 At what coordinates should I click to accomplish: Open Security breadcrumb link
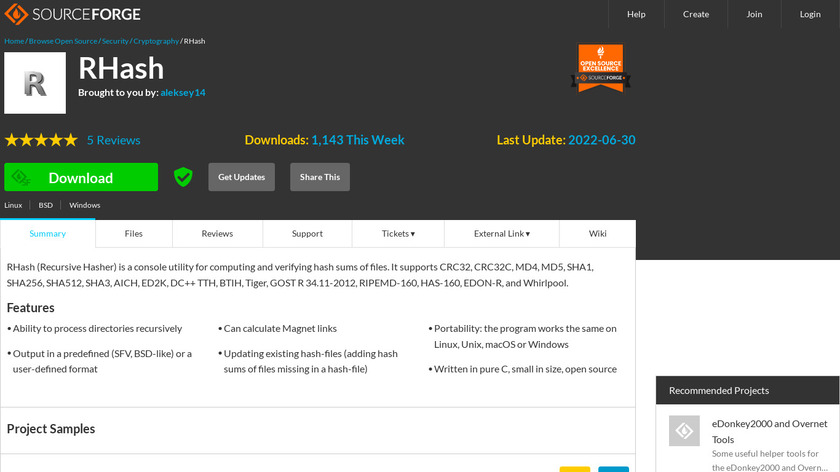[x=115, y=41]
